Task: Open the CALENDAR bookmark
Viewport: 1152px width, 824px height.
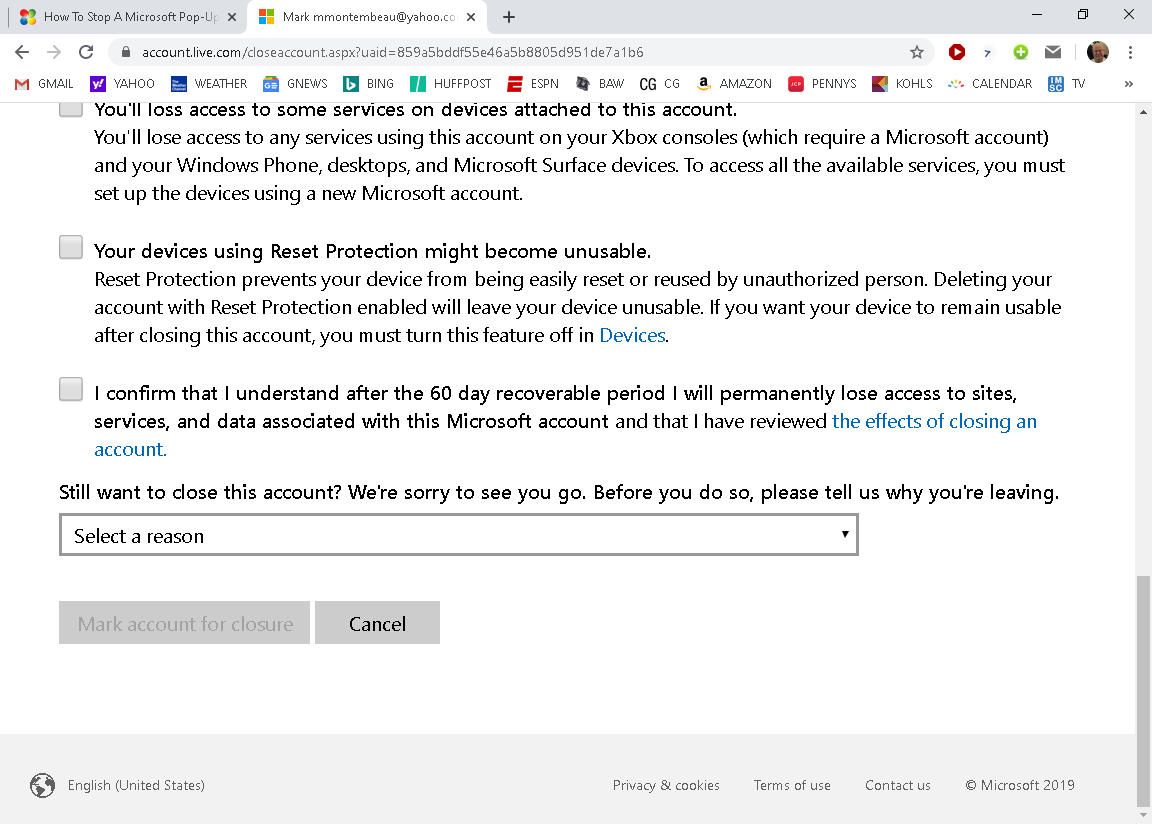Action: (x=990, y=84)
